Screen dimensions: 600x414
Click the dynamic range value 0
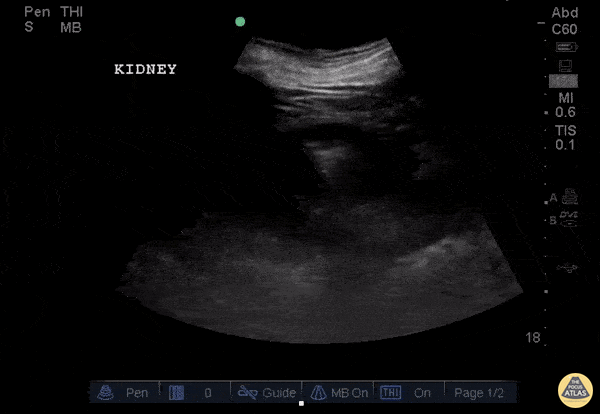click(208, 393)
